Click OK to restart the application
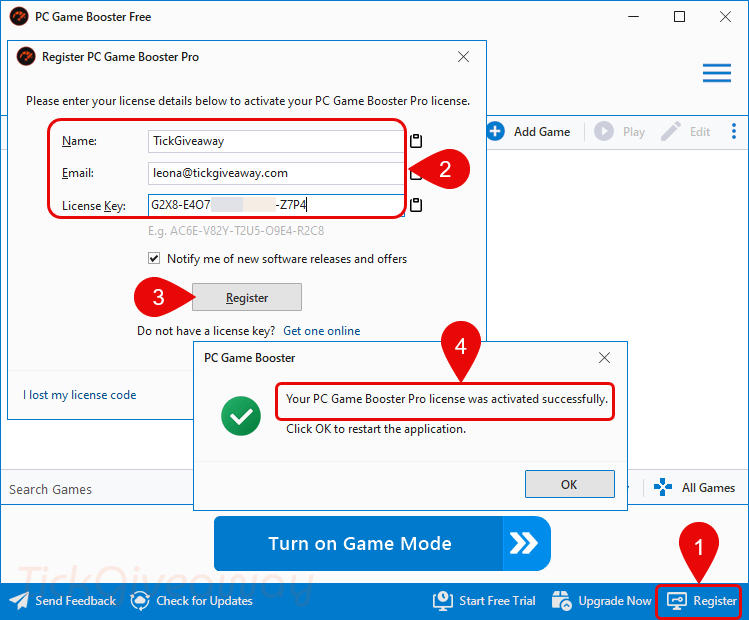Viewport: 749px width, 620px height. [569, 484]
